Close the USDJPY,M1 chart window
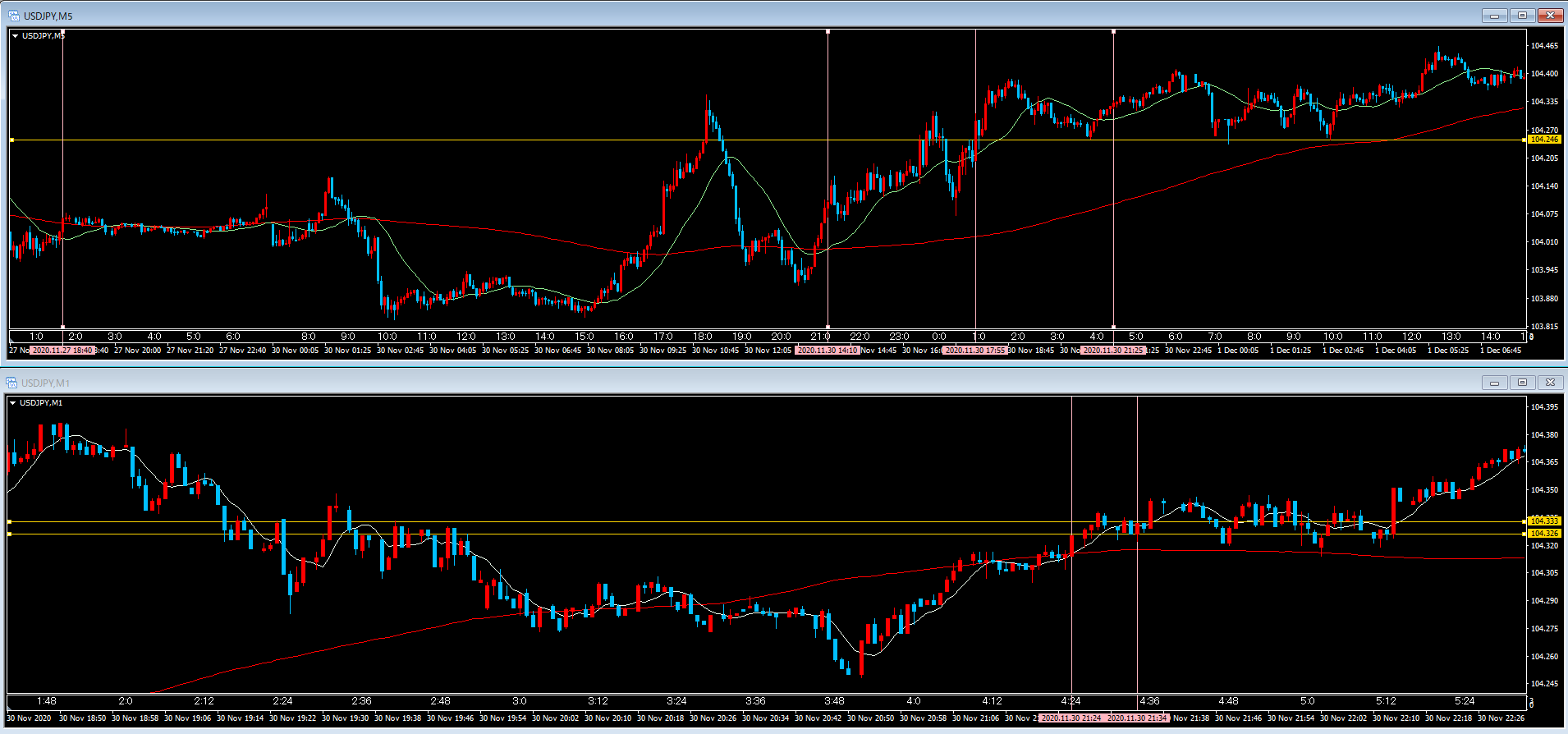 point(1550,383)
